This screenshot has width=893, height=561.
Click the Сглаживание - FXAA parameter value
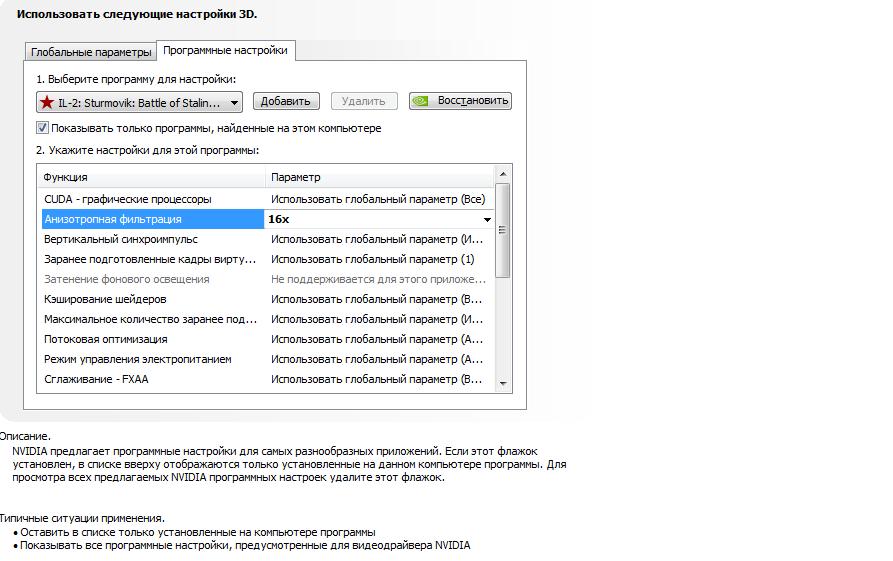(x=377, y=379)
